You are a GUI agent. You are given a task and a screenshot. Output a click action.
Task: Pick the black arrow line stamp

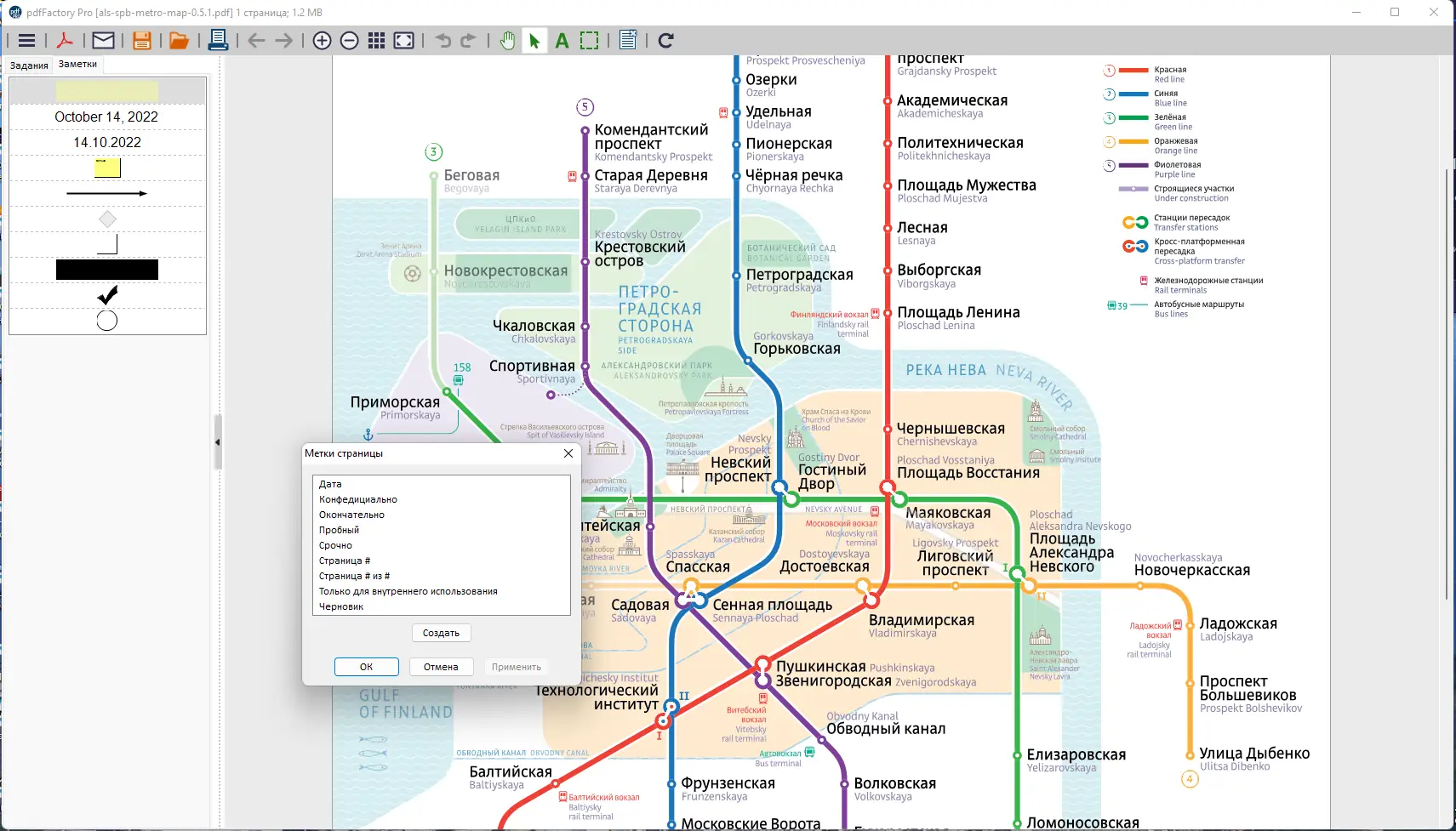pos(107,193)
